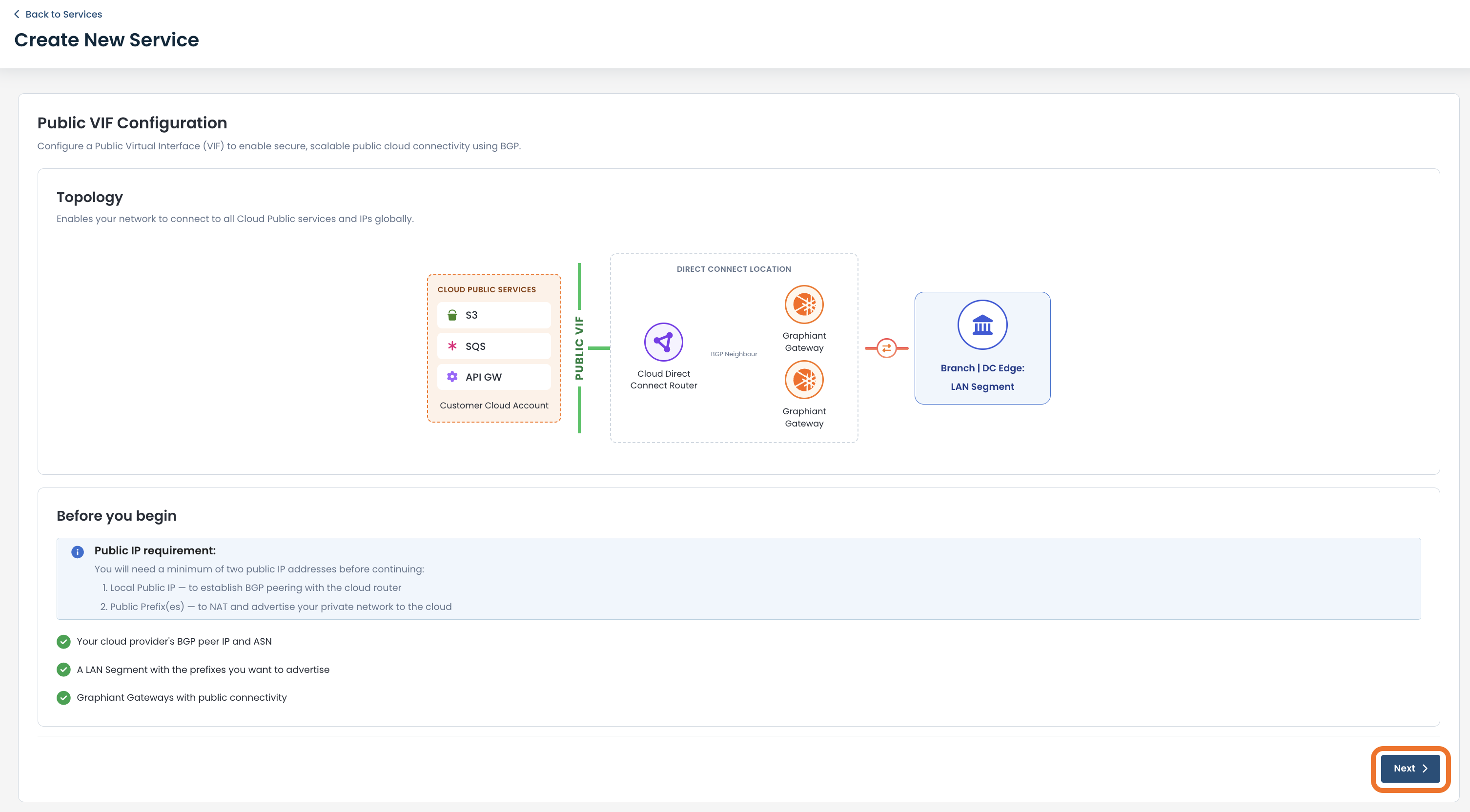This screenshot has height=812, width=1470.
Task: Click the chevron arrow inside the Next button
Action: 1425,768
